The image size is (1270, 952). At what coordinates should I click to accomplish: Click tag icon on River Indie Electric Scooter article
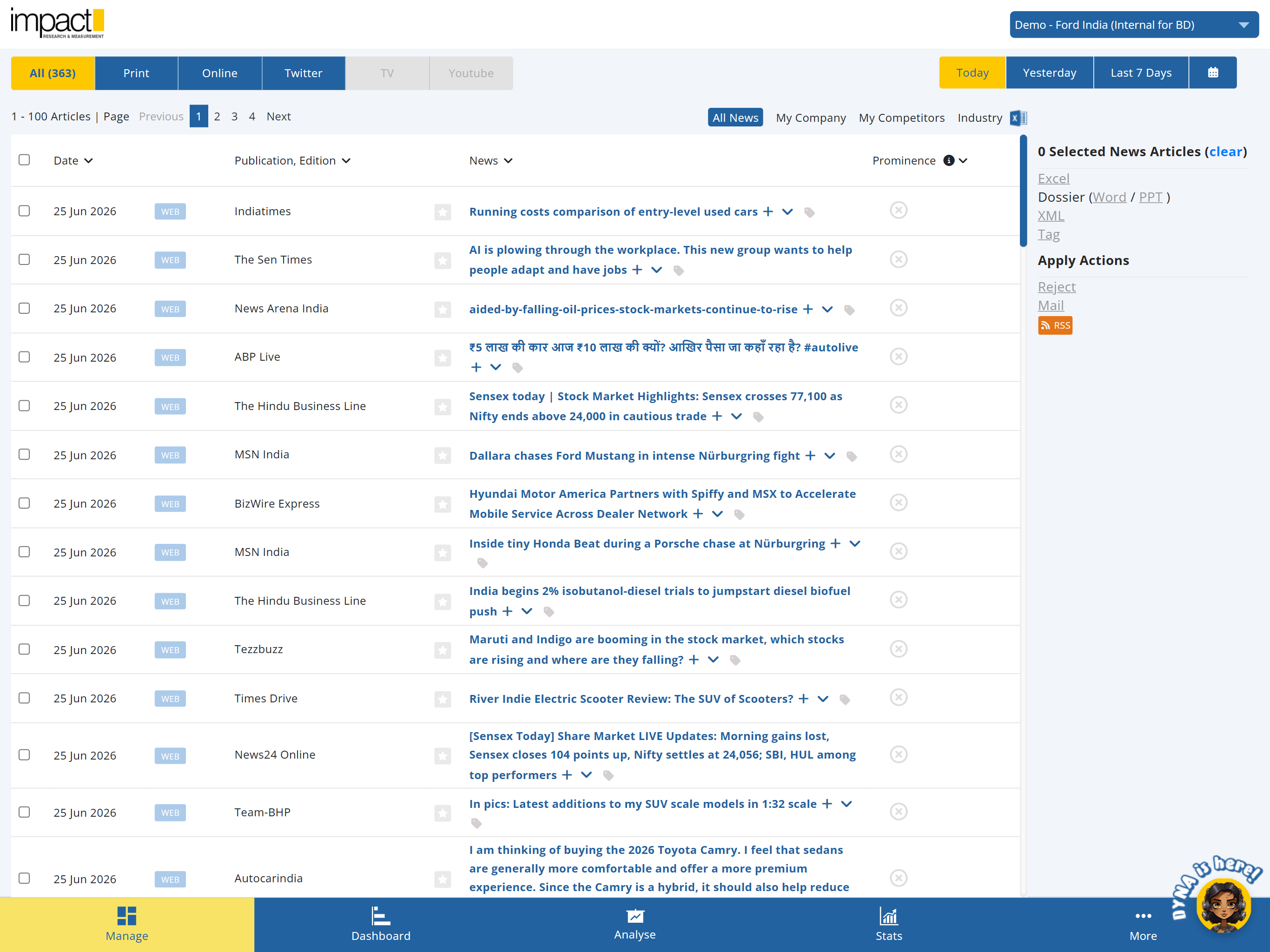tap(845, 700)
